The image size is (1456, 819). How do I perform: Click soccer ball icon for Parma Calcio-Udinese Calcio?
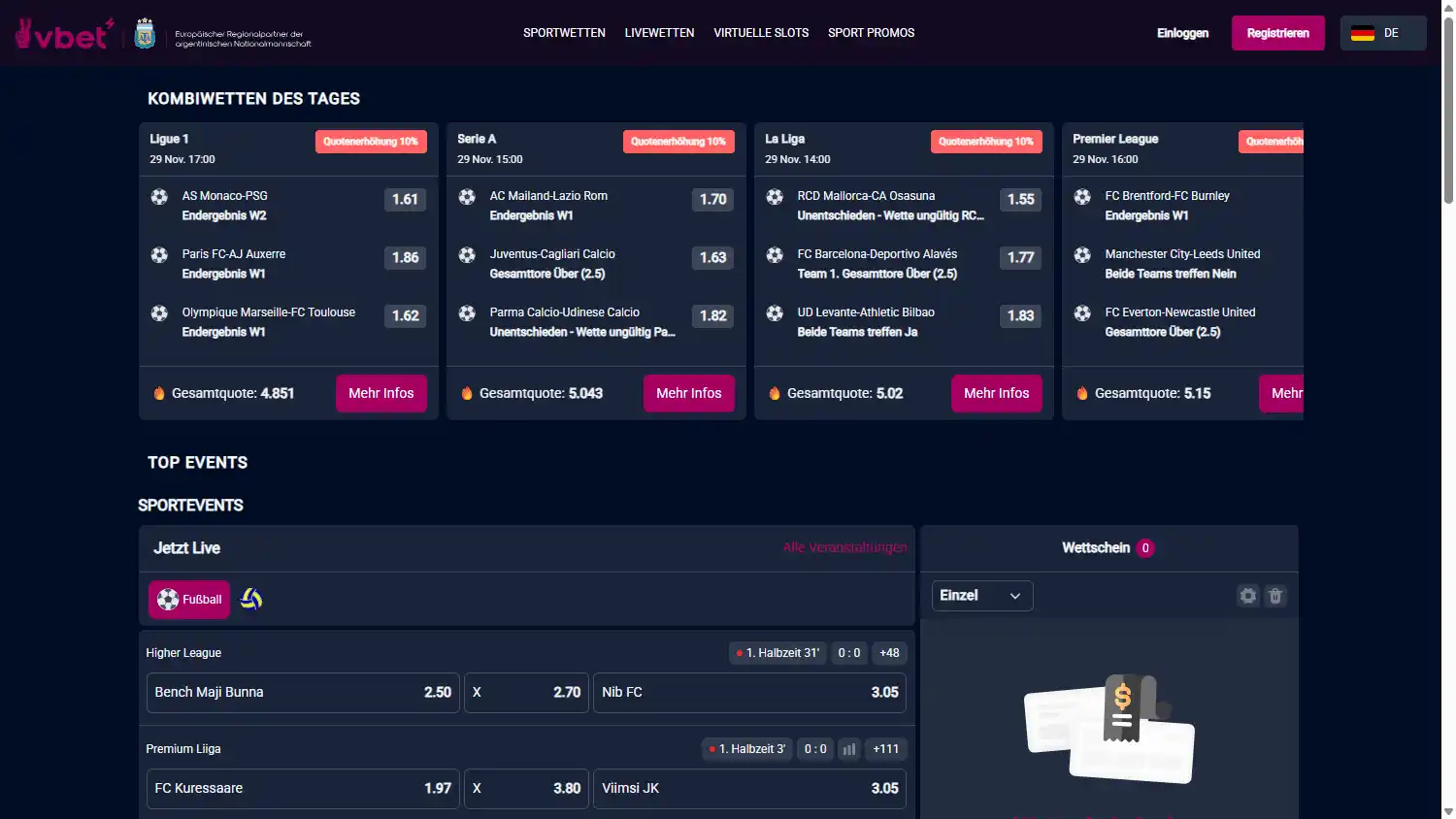click(x=467, y=313)
